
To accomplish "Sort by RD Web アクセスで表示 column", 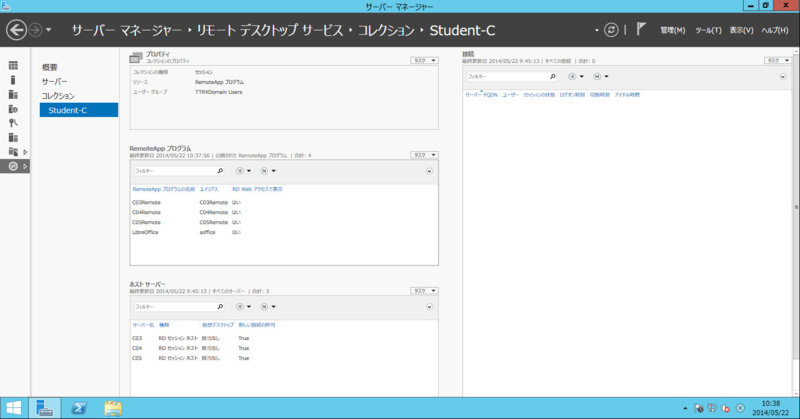I will pos(257,189).
